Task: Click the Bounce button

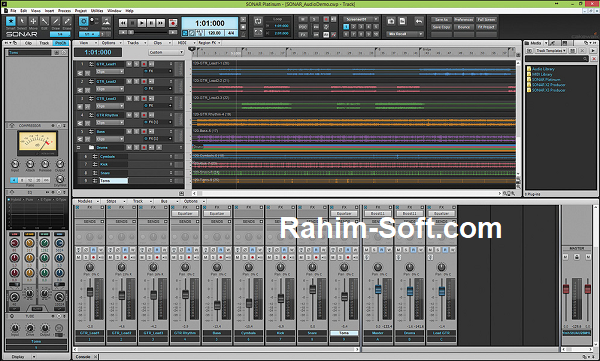Action: 464,27
